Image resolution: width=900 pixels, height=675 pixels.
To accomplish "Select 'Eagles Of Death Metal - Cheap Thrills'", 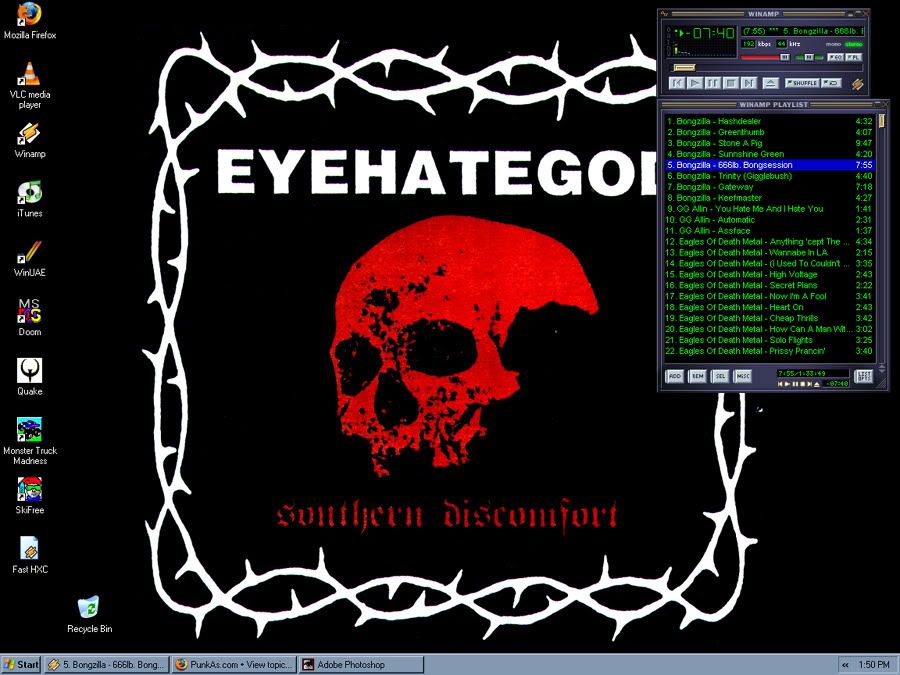I will click(x=769, y=318).
